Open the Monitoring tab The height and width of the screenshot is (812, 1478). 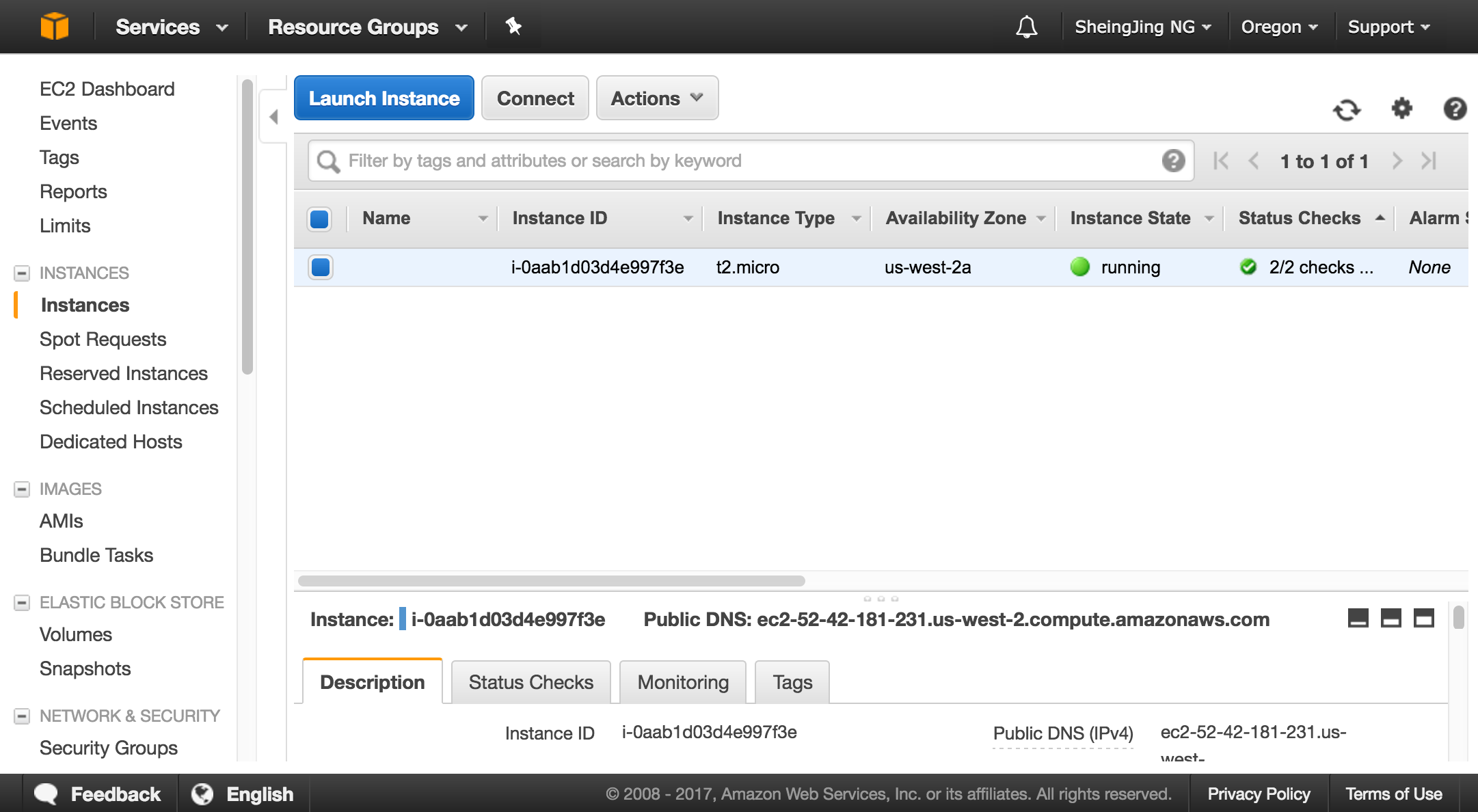point(682,682)
